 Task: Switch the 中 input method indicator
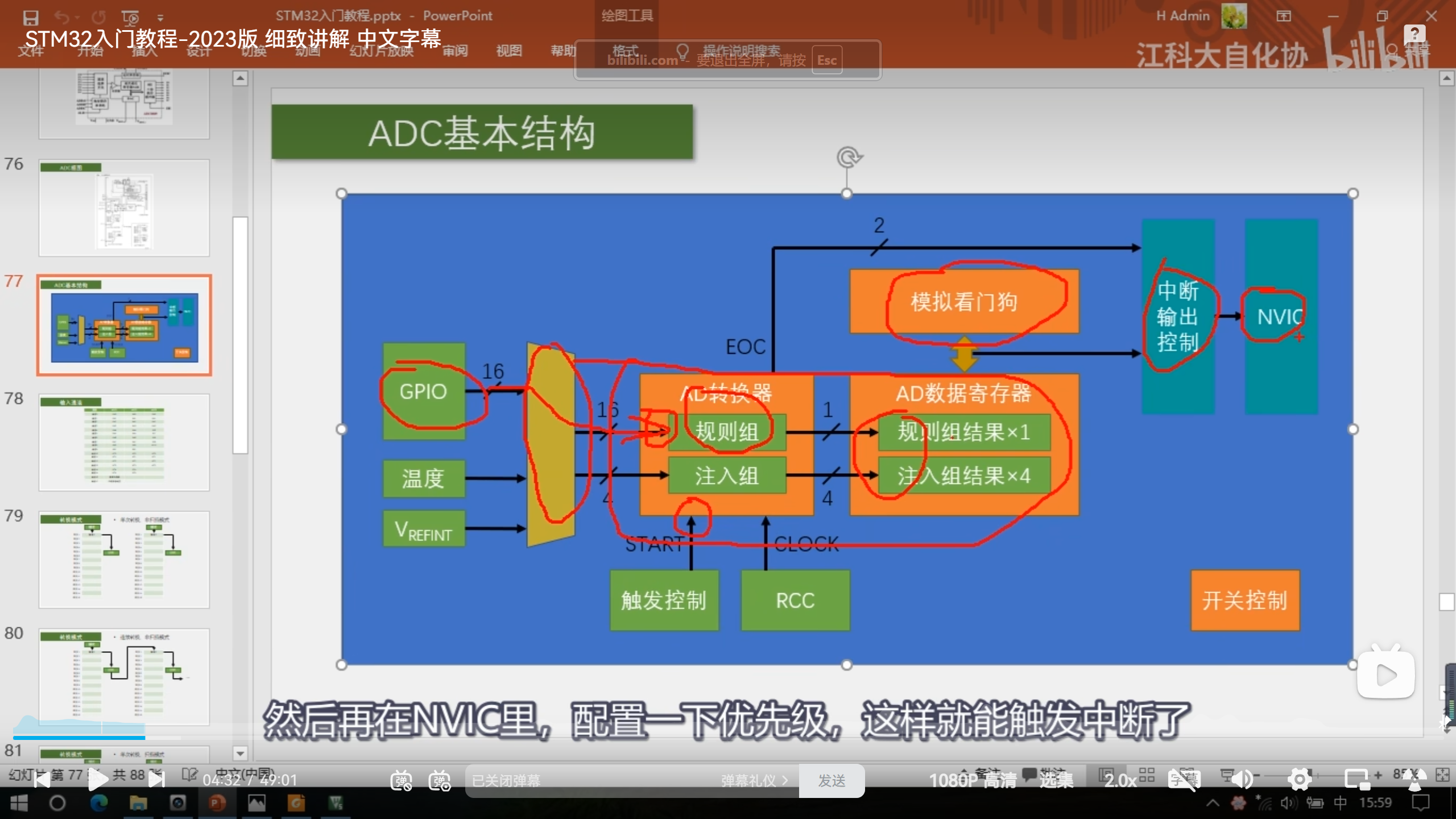pyautogui.click(x=1341, y=803)
